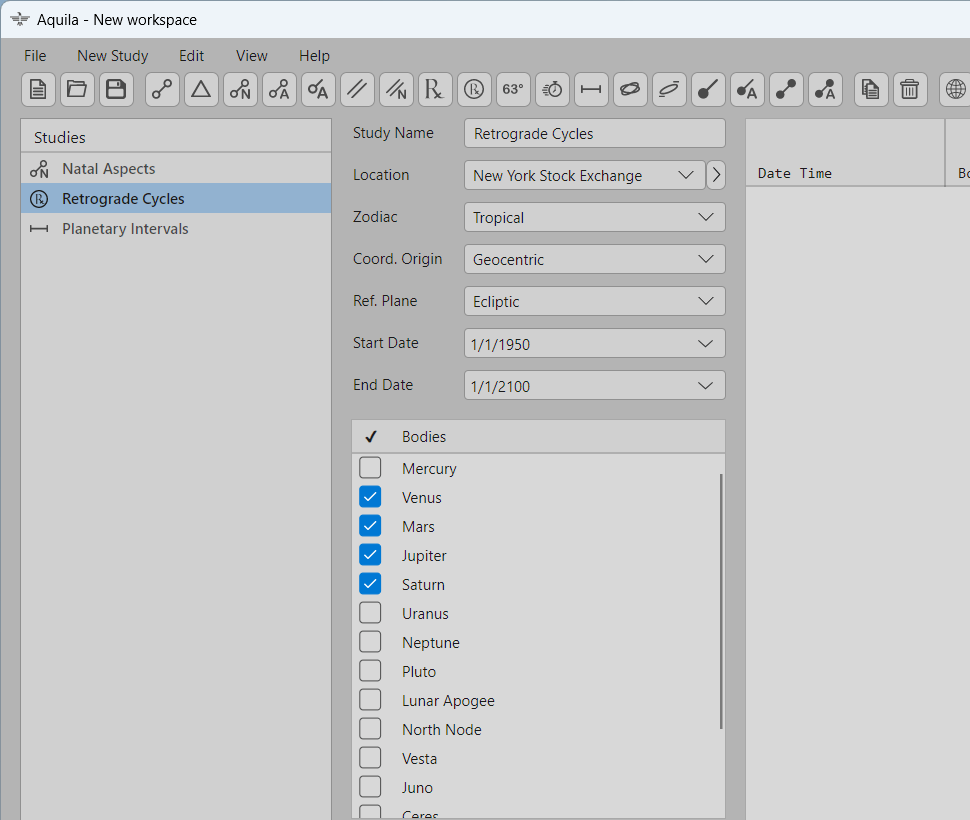This screenshot has width=970, height=820.
Task: Click the orbit ellipse toolbar icon
Action: (x=630, y=90)
